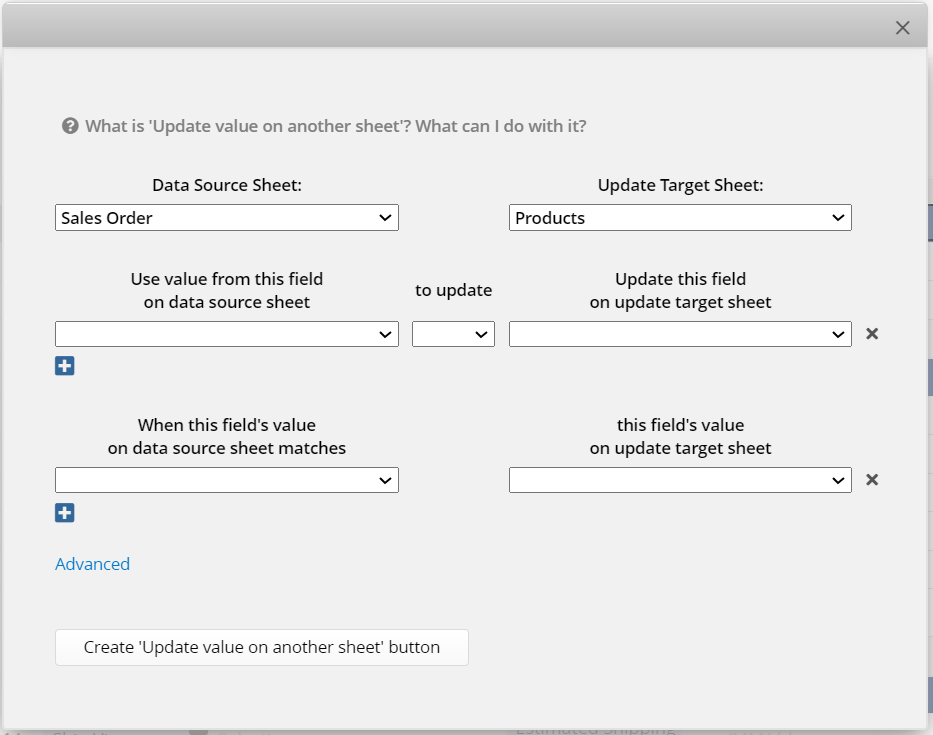Open the small "to update" operator dropdown
The image size is (933, 735).
coord(453,334)
